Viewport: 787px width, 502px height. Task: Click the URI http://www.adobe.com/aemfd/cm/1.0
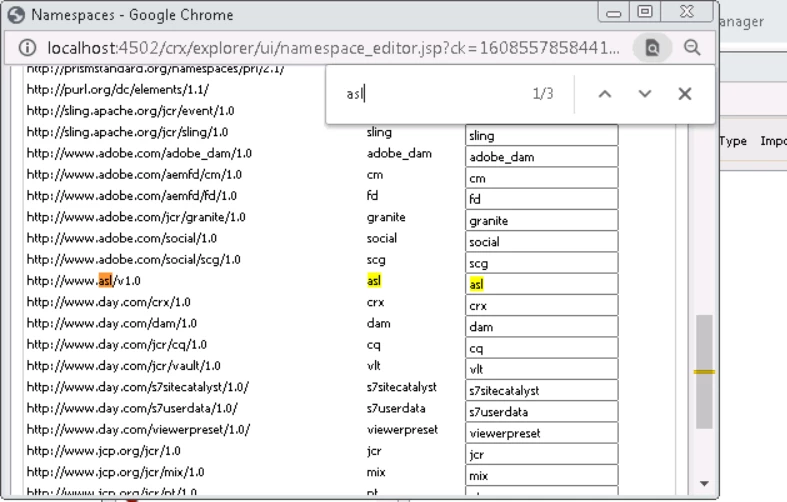pos(134,175)
